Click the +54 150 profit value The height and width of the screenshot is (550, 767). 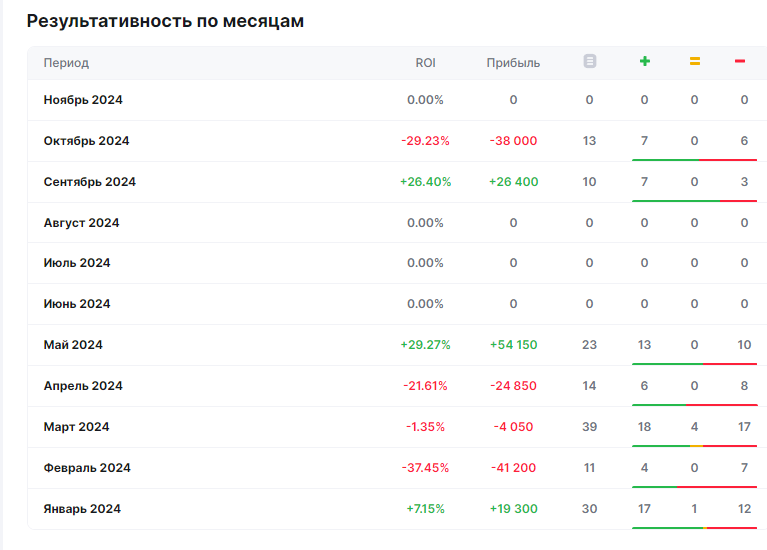pyautogui.click(x=513, y=345)
